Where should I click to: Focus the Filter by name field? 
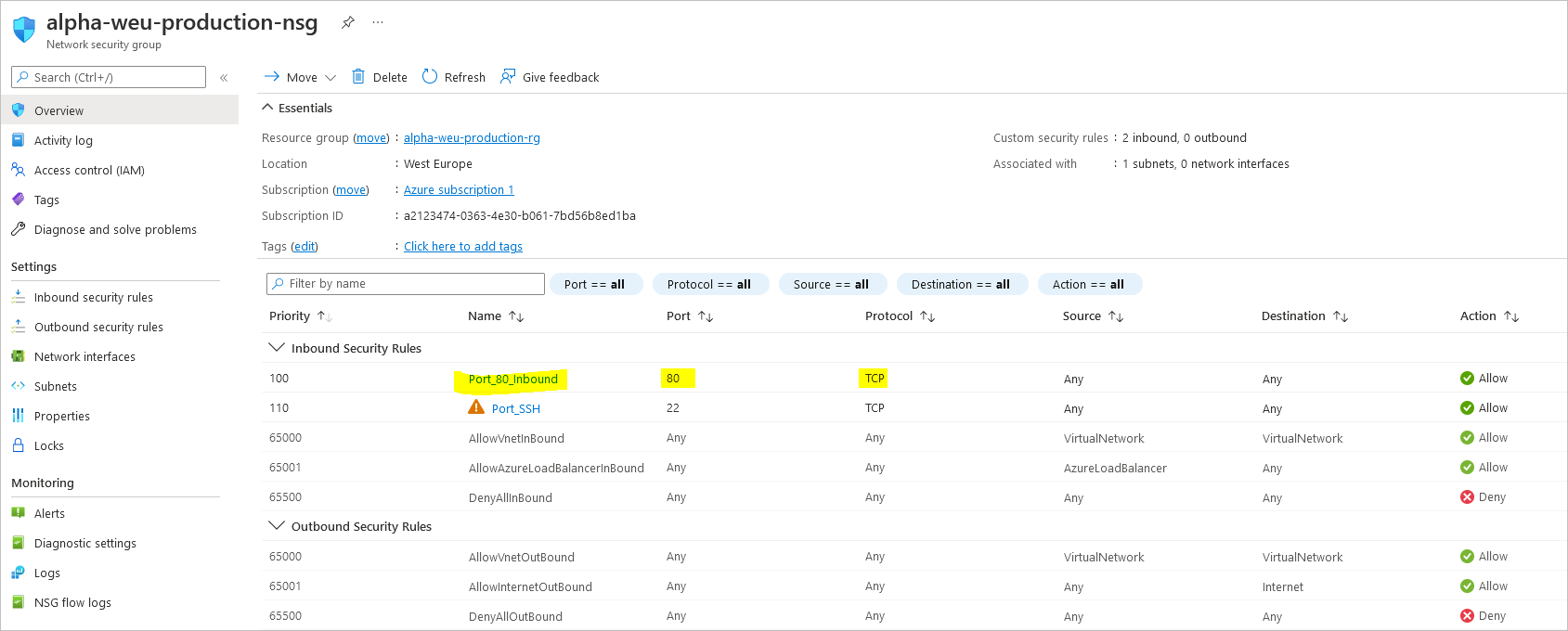tap(406, 284)
